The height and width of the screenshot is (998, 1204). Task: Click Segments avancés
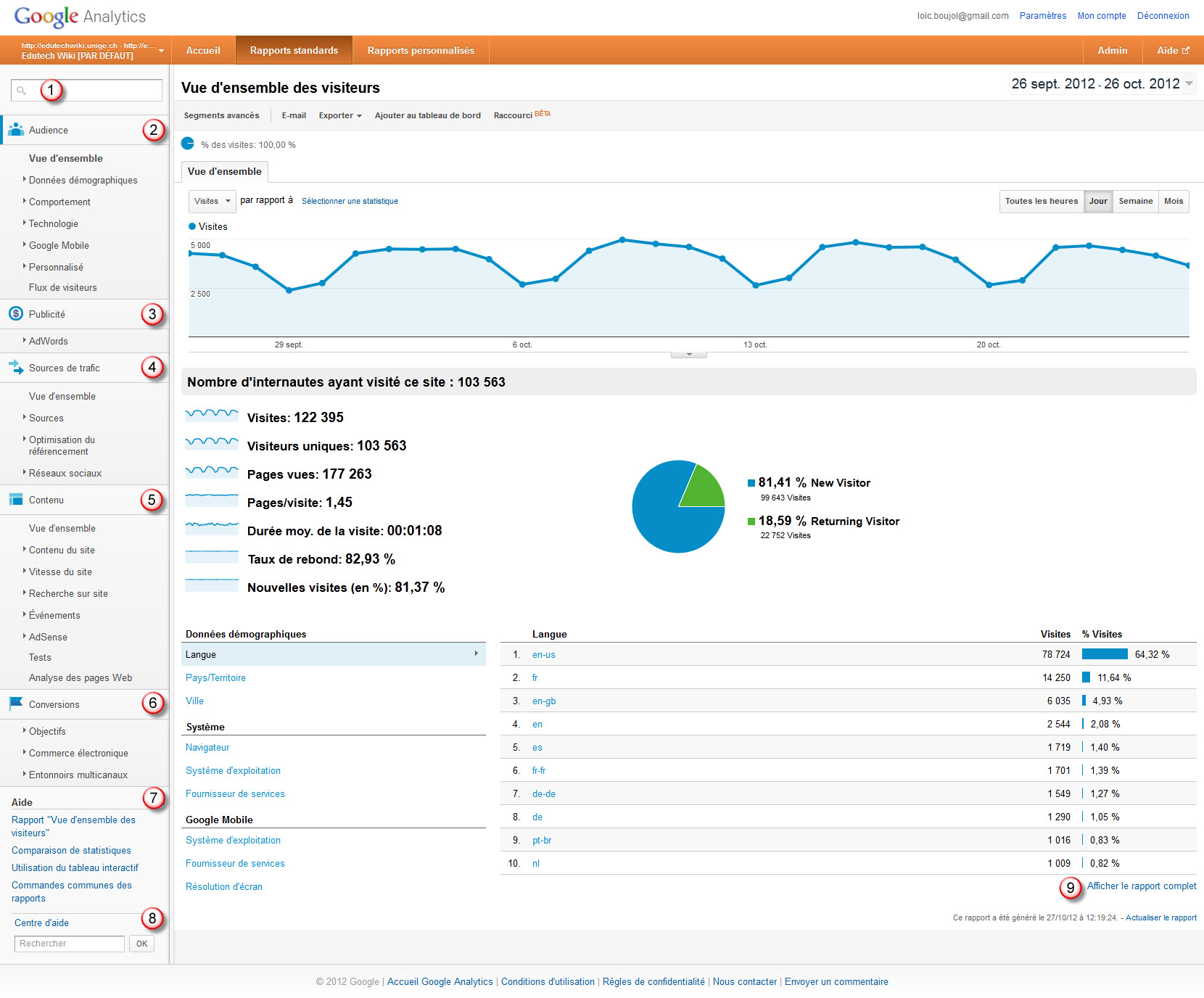click(221, 115)
